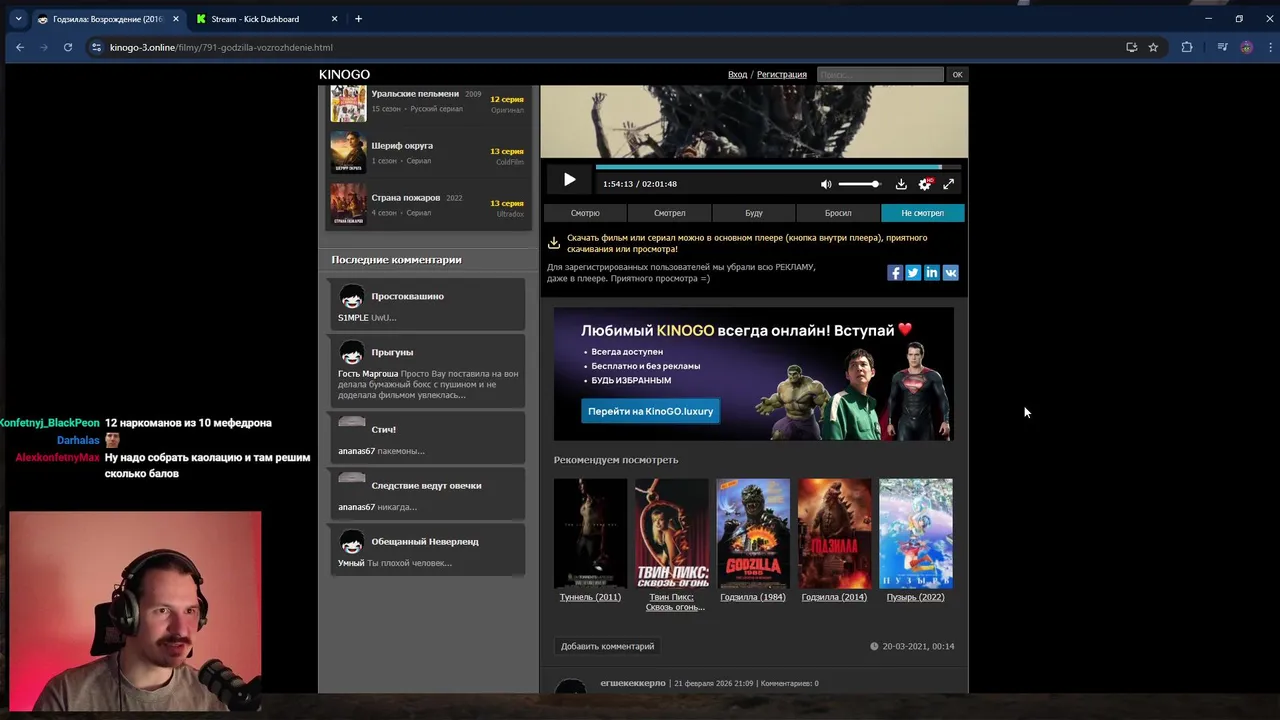Open Обещанный Неверленд comment entry
The width and height of the screenshot is (1280, 720).
[427, 550]
